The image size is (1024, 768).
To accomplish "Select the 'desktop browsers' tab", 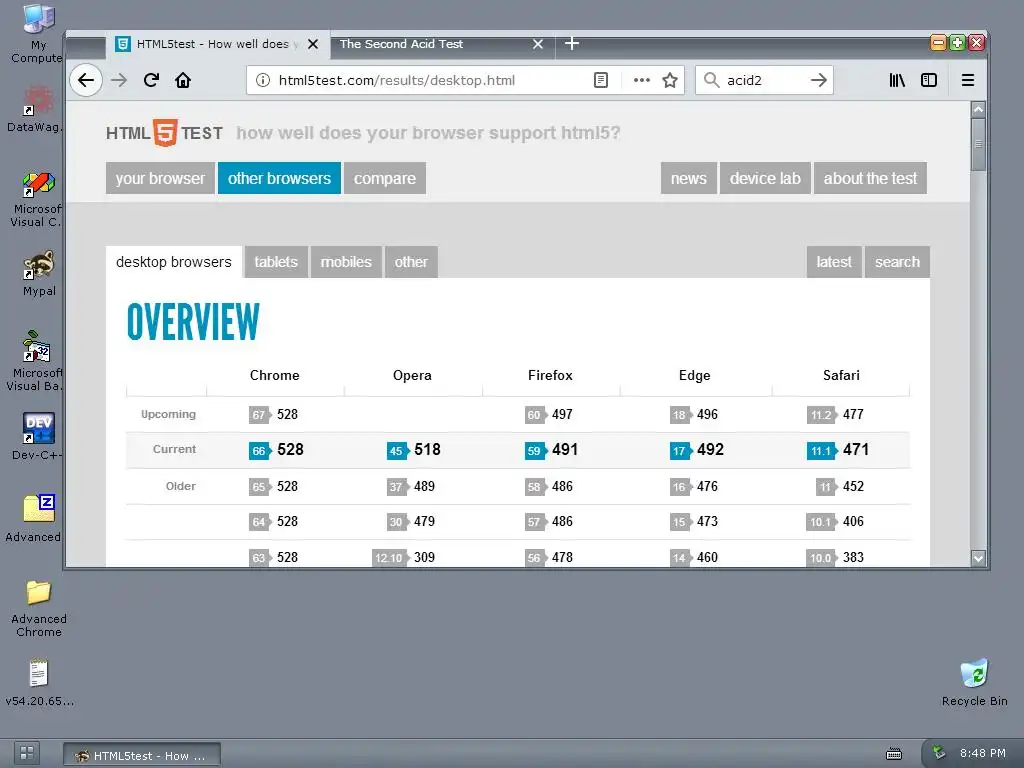I will 174,262.
